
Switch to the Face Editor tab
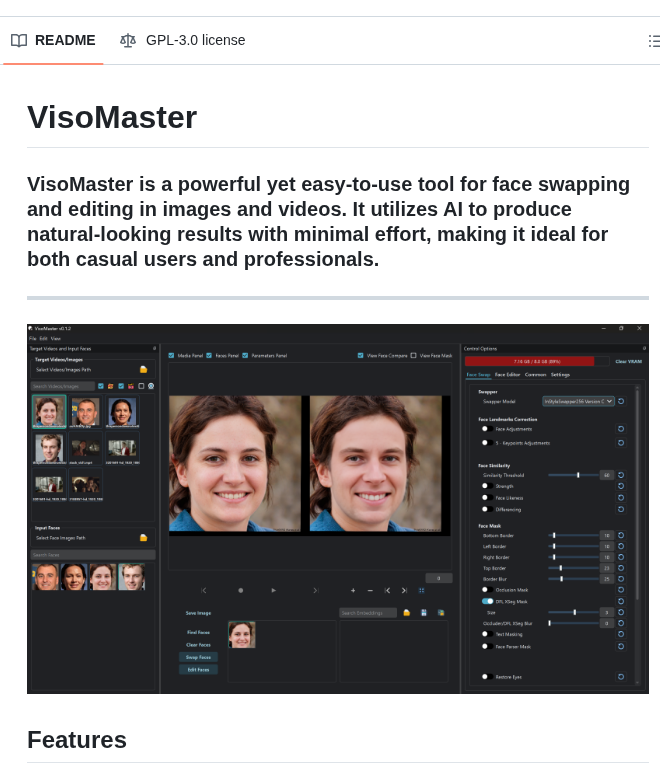(507, 375)
